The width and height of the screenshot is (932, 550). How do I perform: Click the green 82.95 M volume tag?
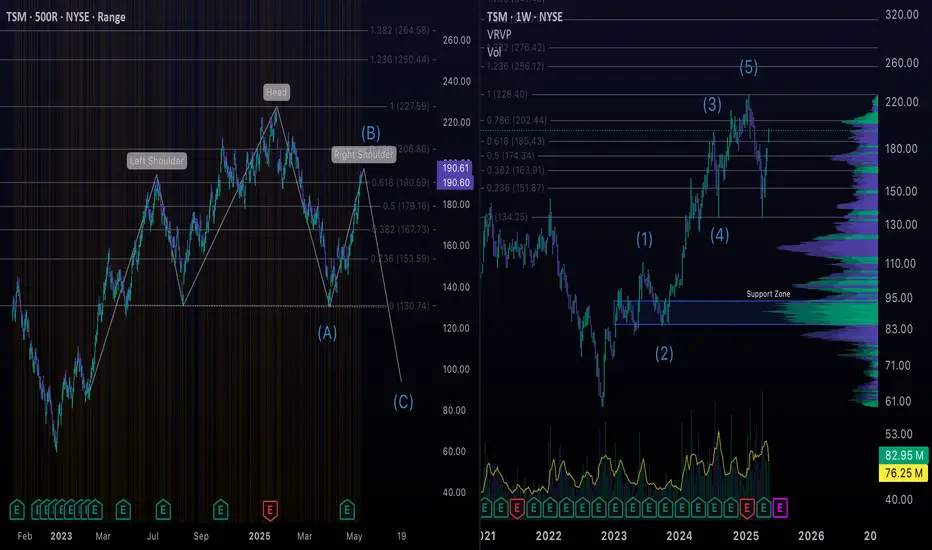pos(903,455)
